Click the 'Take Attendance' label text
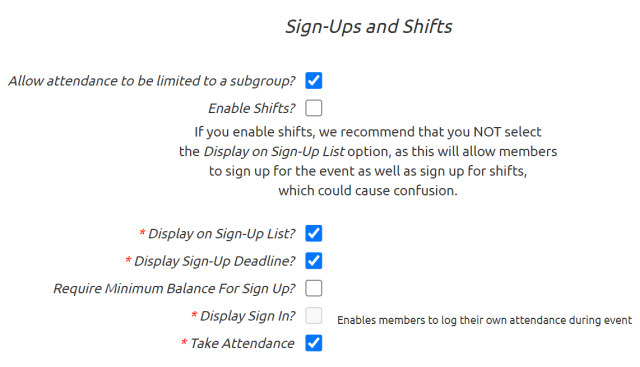Image resolution: width=640 pixels, height=367 pixels. [242, 343]
